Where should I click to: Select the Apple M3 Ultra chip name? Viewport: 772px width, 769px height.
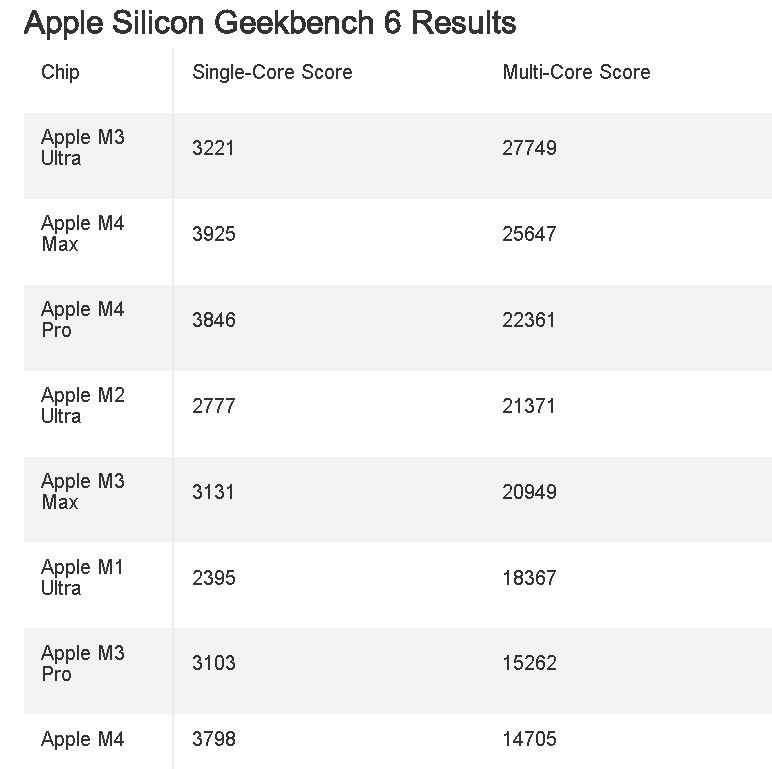coord(83,147)
